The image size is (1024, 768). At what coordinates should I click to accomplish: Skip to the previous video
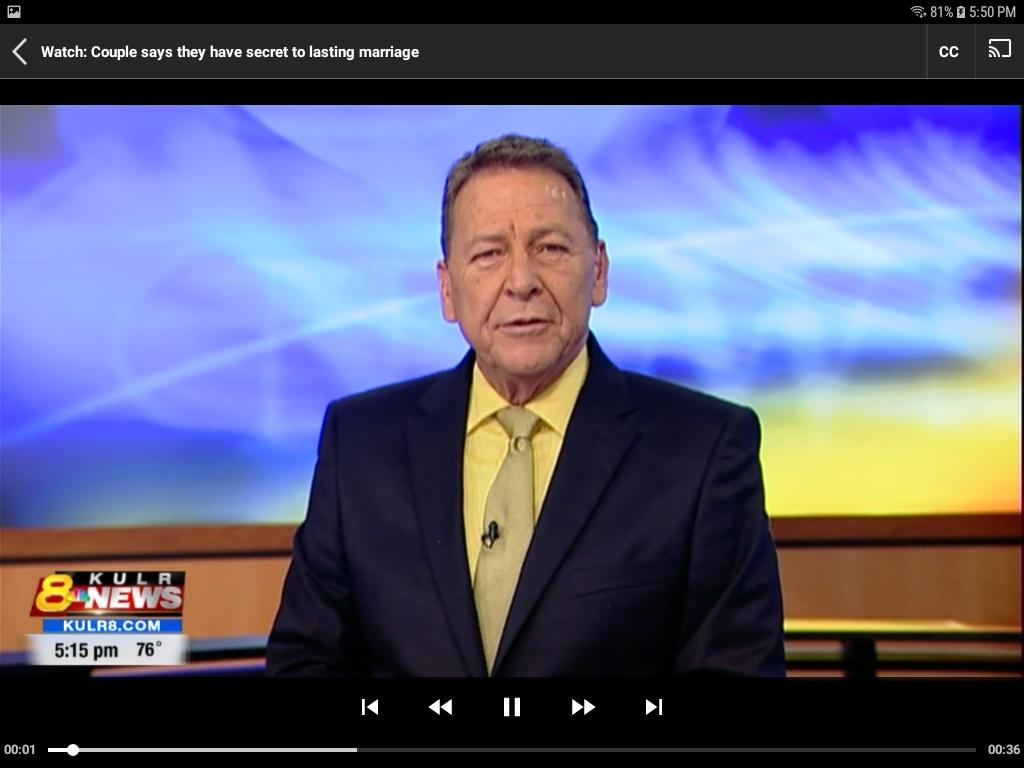point(370,707)
